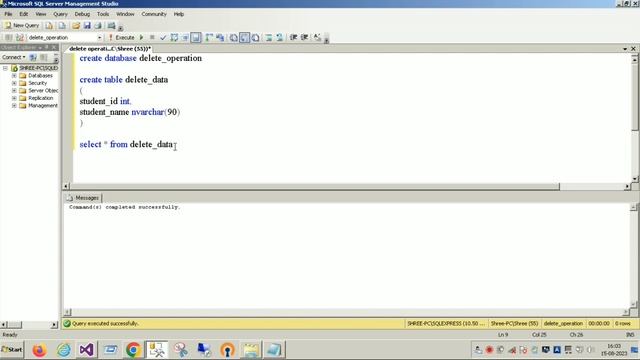Click the 'select * from delete_data' line
Viewport: 640px width, 360px height.
(126, 144)
